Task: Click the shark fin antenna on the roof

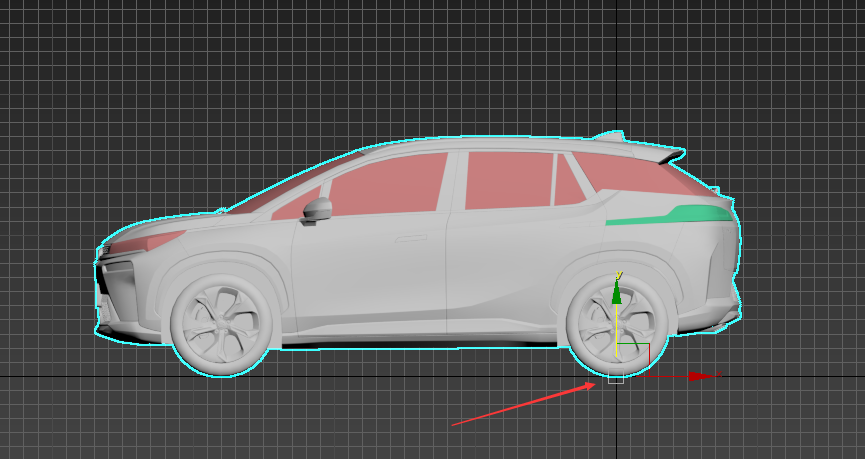Action: pos(609,134)
